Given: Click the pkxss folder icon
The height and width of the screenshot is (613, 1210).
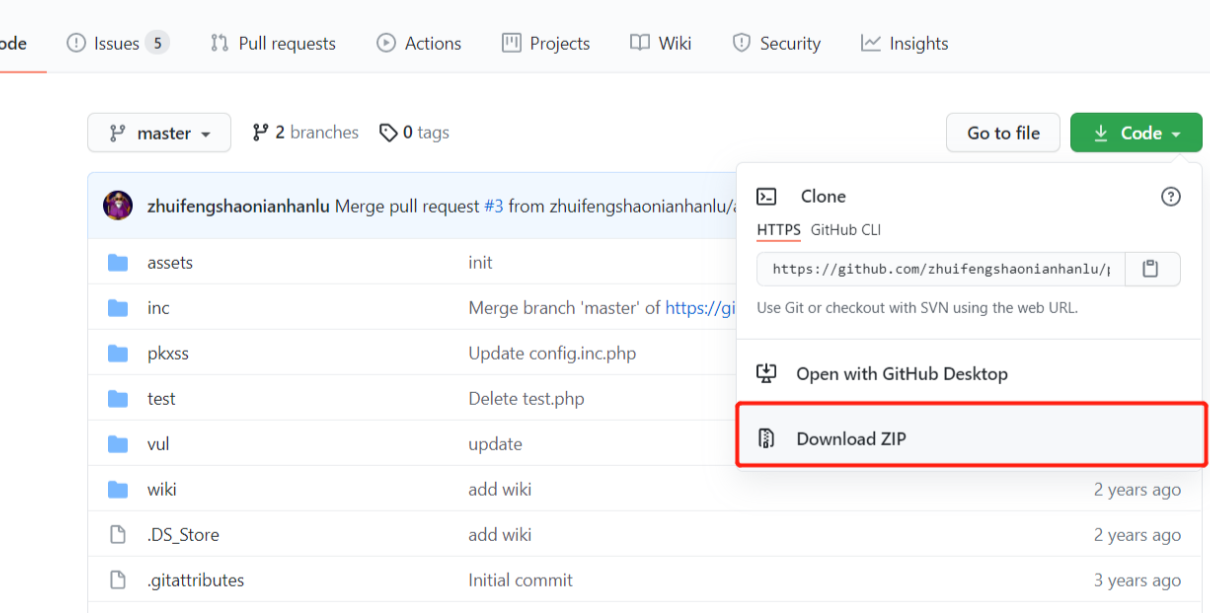Looking at the screenshot, I should click(x=118, y=353).
